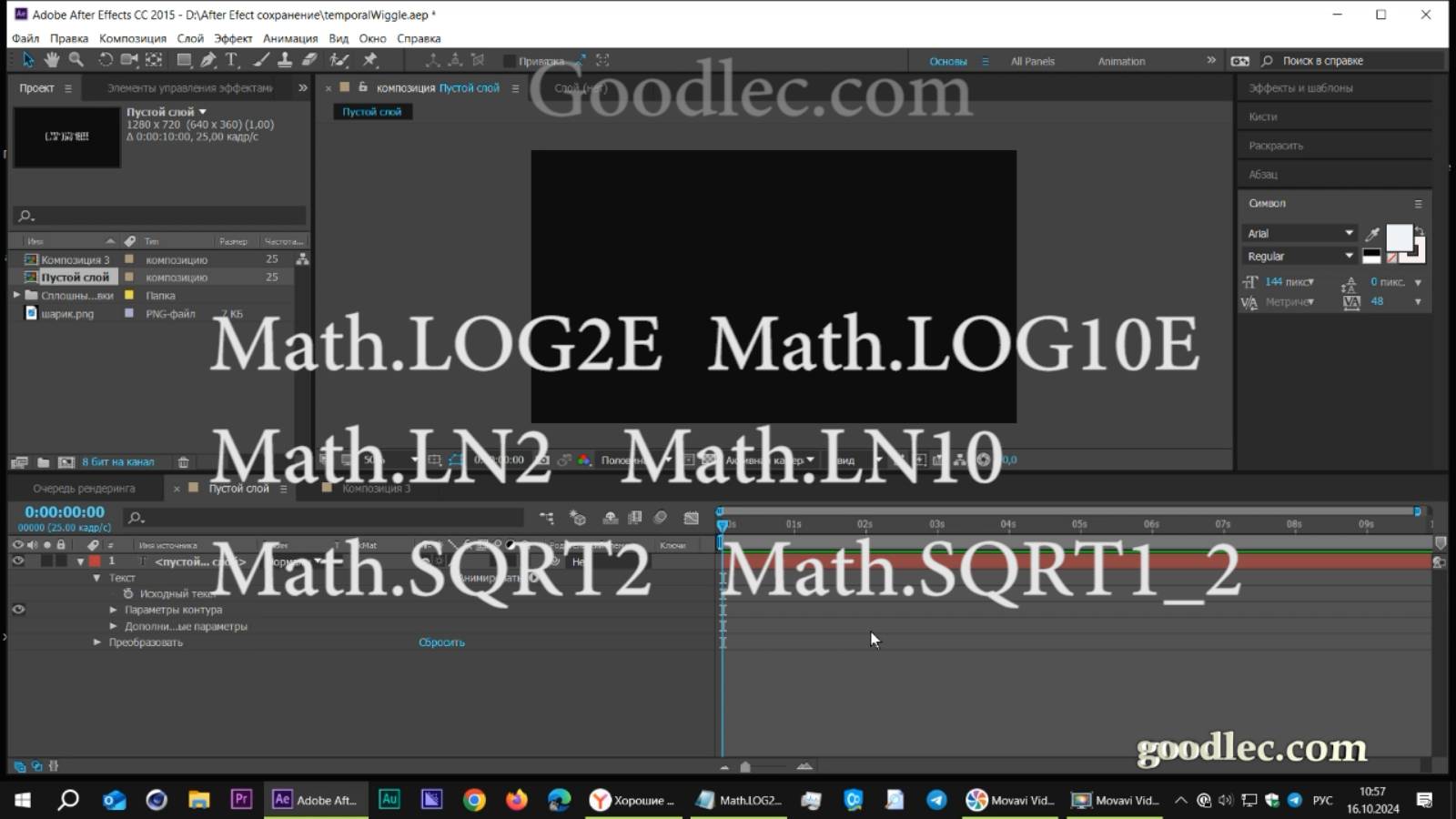Select the Hand tool in the toolbar
1456x819 pixels.
52,60
